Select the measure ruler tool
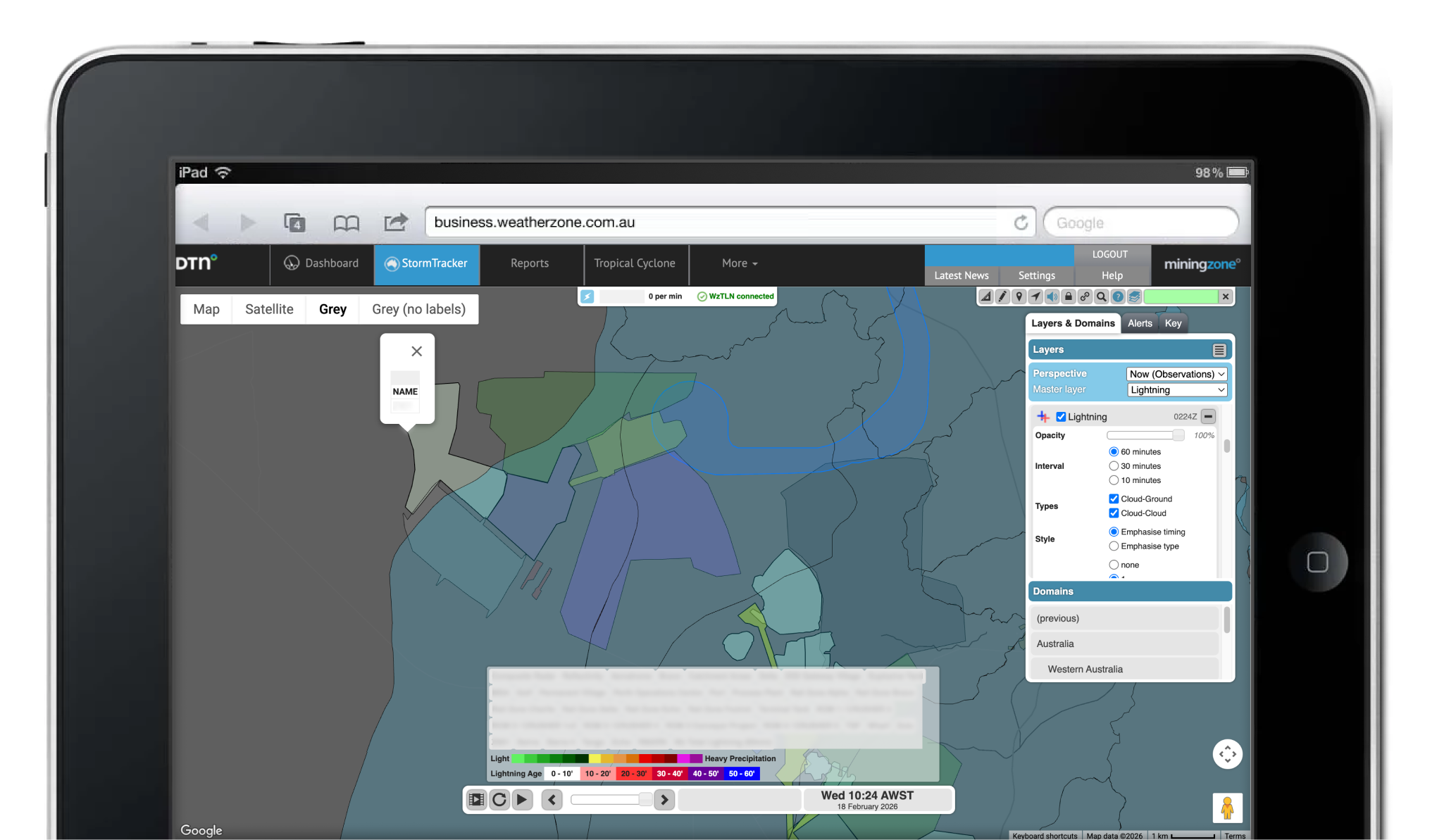The height and width of the screenshot is (840, 1437). 986,297
